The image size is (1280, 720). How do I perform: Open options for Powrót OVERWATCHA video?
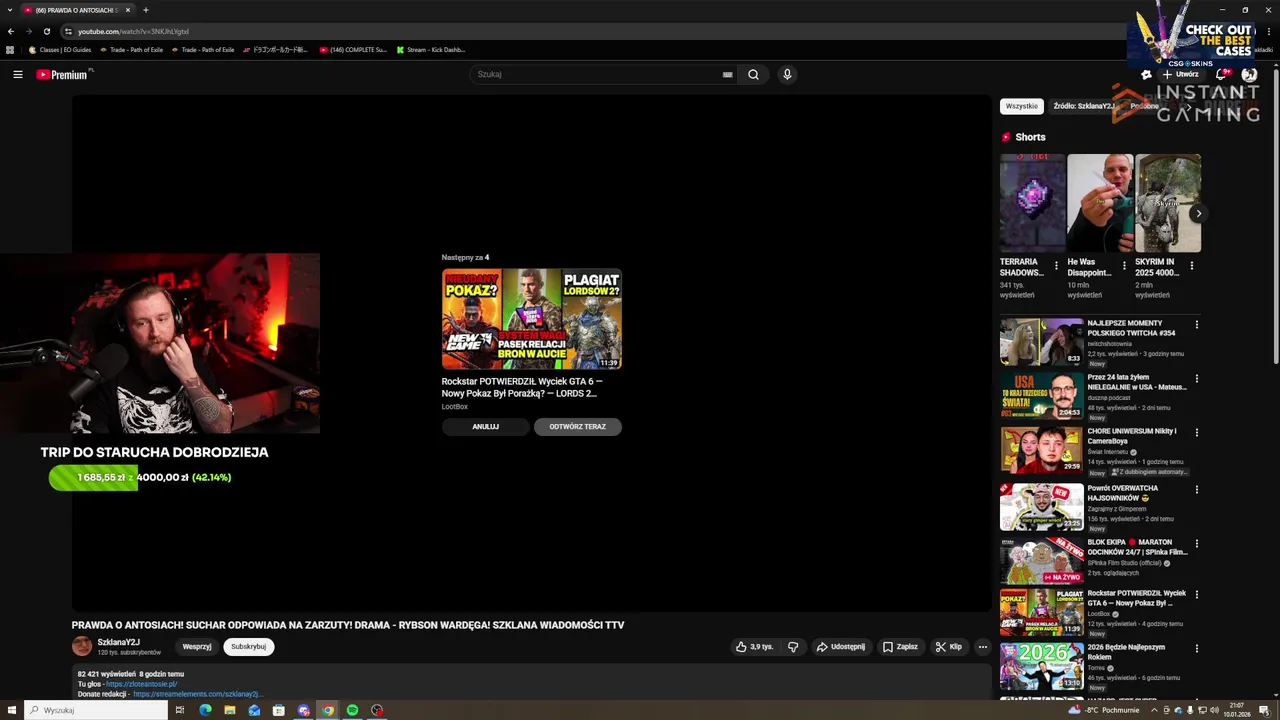(1196, 490)
